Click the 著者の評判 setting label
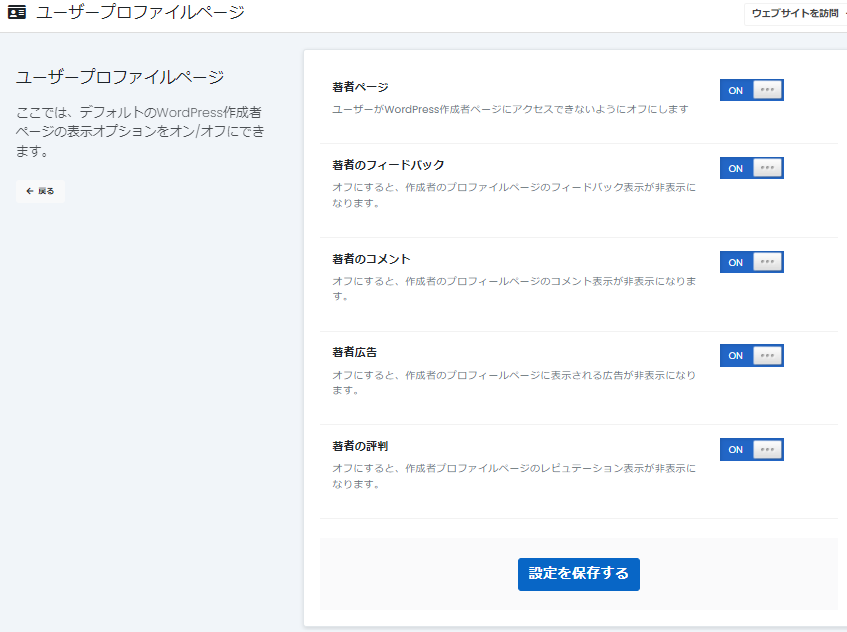847x632 pixels. click(x=366, y=446)
